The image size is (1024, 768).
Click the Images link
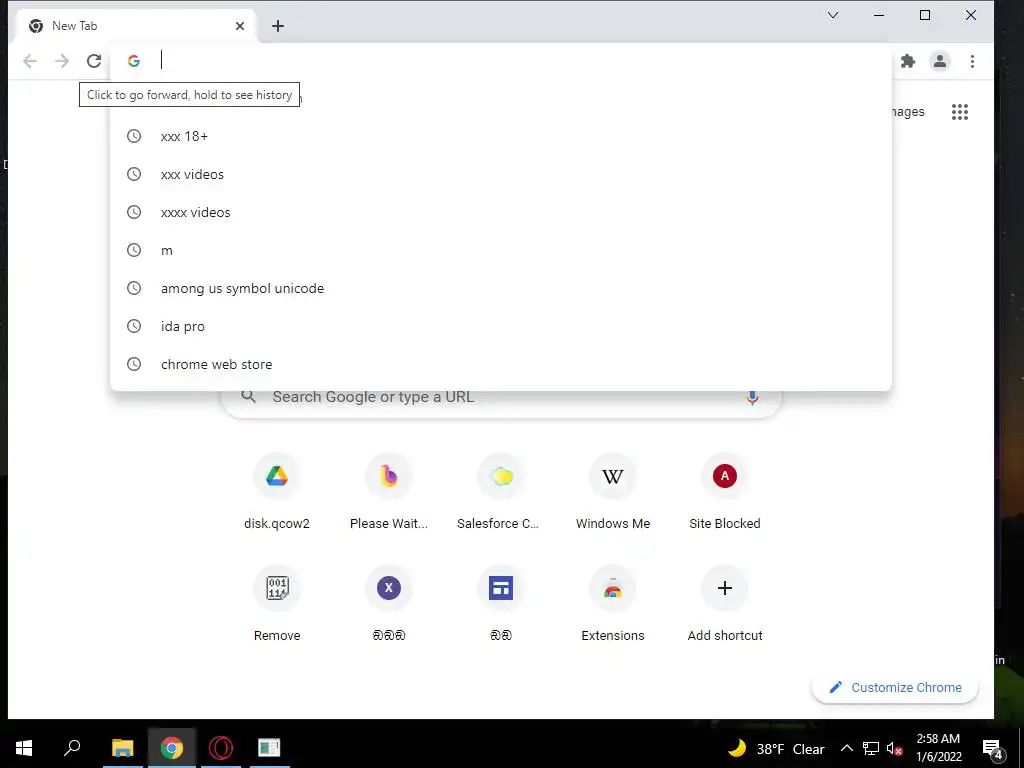point(908,112)
